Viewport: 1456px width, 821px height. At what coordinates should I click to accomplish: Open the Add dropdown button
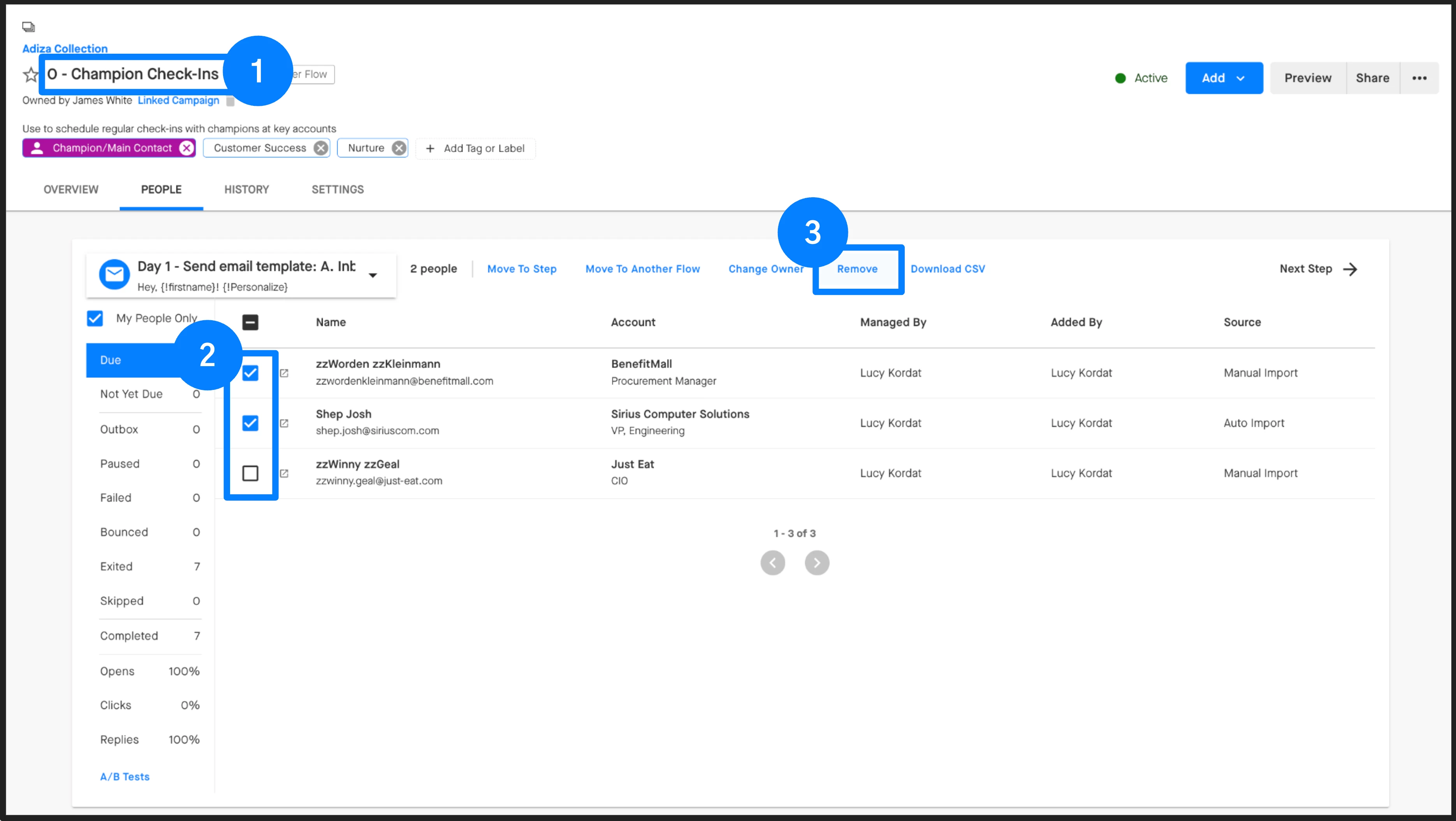pyautogui.click(x=1224, y=78)
